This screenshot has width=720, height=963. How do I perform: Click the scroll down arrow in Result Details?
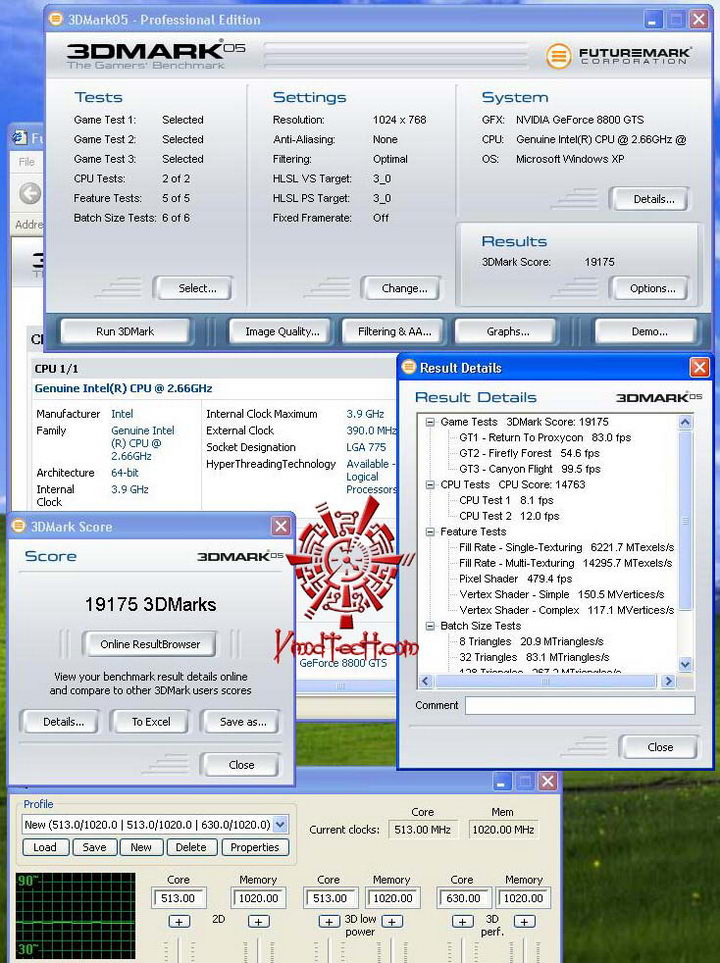685,664
